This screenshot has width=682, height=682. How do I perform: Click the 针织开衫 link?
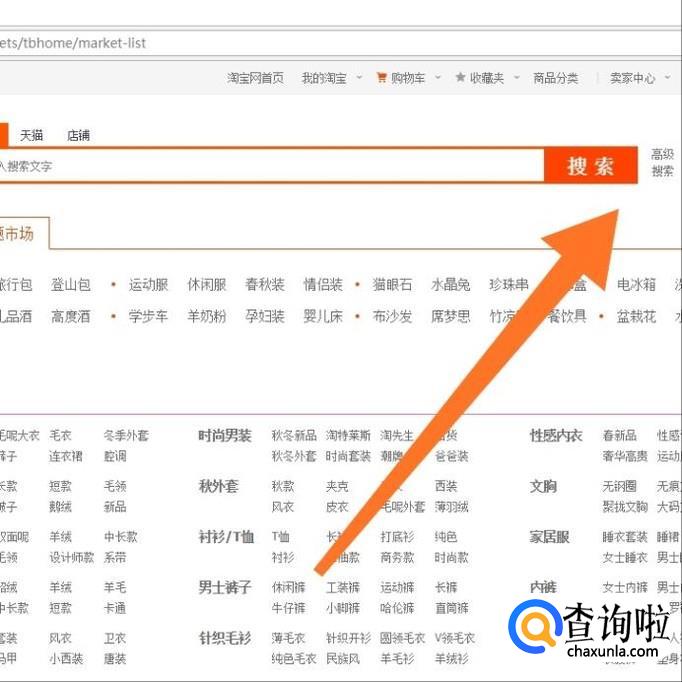pyautogui.click(x=348, y=638)
